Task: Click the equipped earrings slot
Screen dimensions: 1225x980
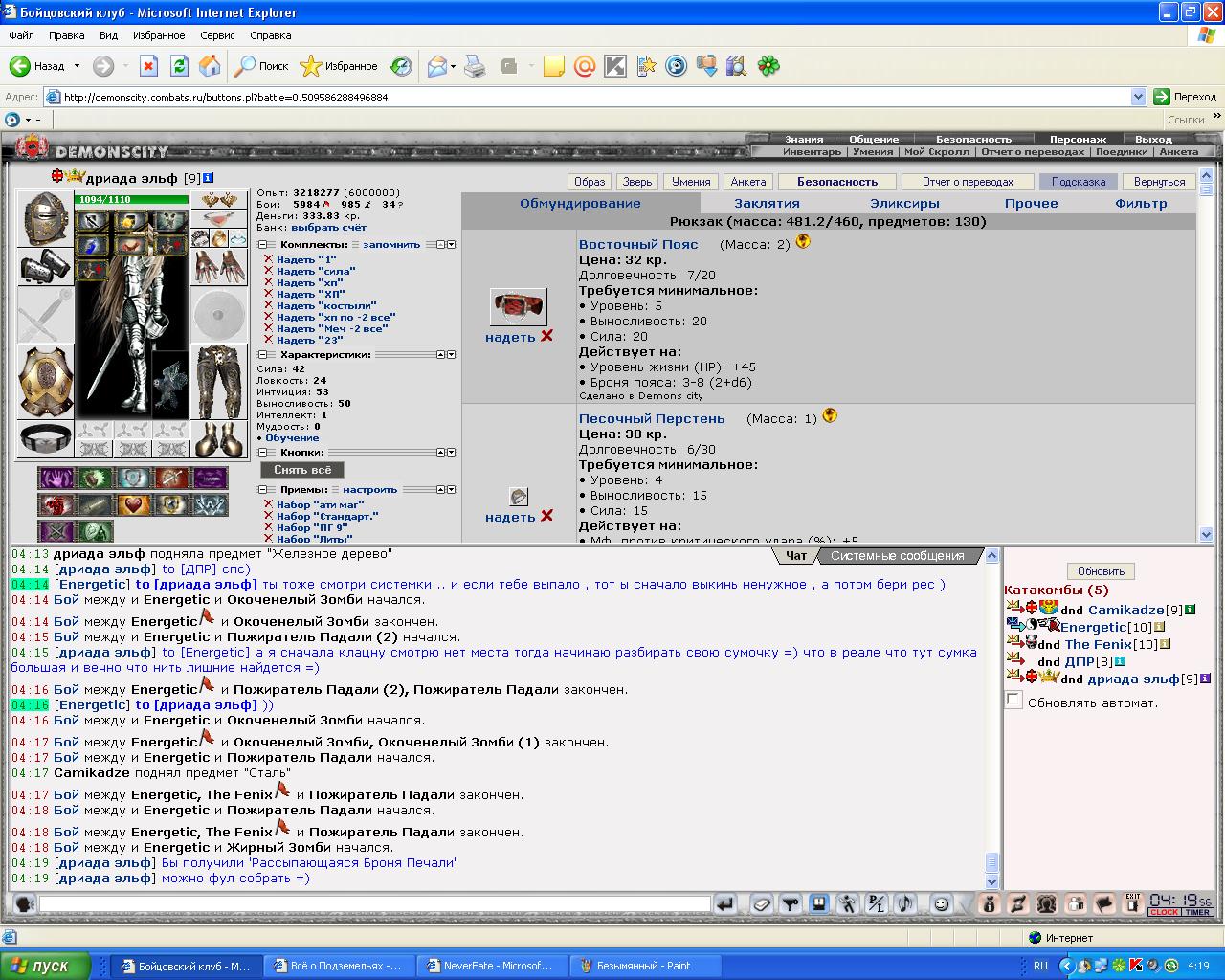Action: (219, 200)
